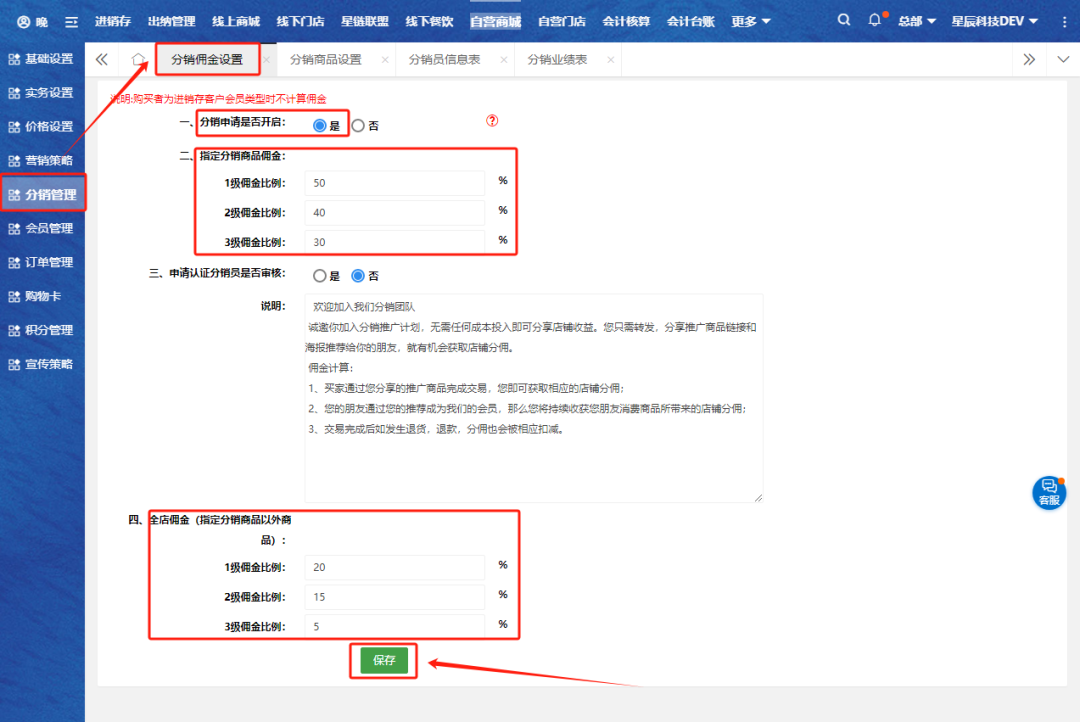
Task: Toggle the sidebar collapse menu icon
Action: pyautogui.click(x=71, y=21)
